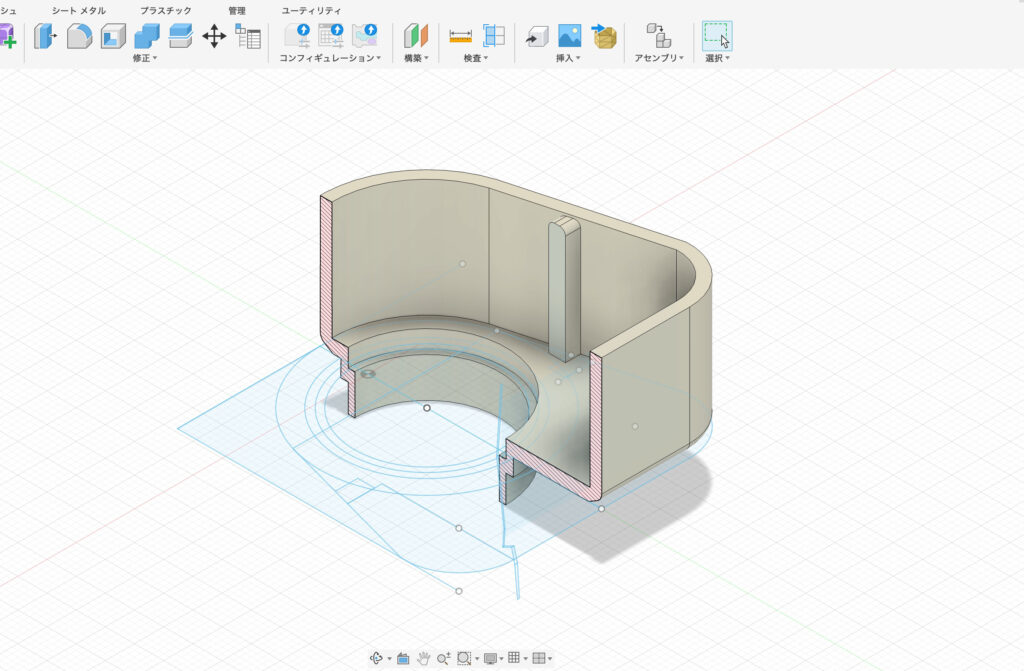The image size is (1024, 671).
Task: Open the 挿入 dropdown menu
Action: 568,59
